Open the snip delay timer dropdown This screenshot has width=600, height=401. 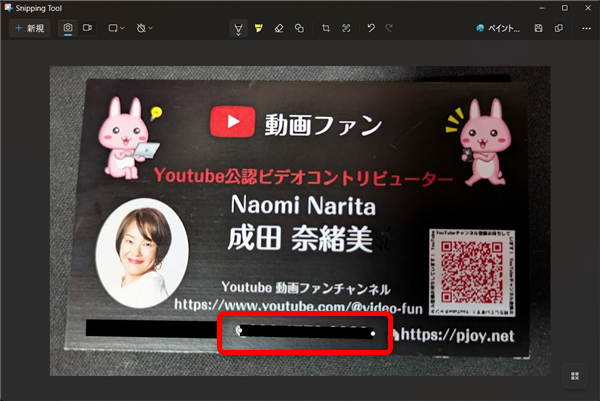coord(145,28)
